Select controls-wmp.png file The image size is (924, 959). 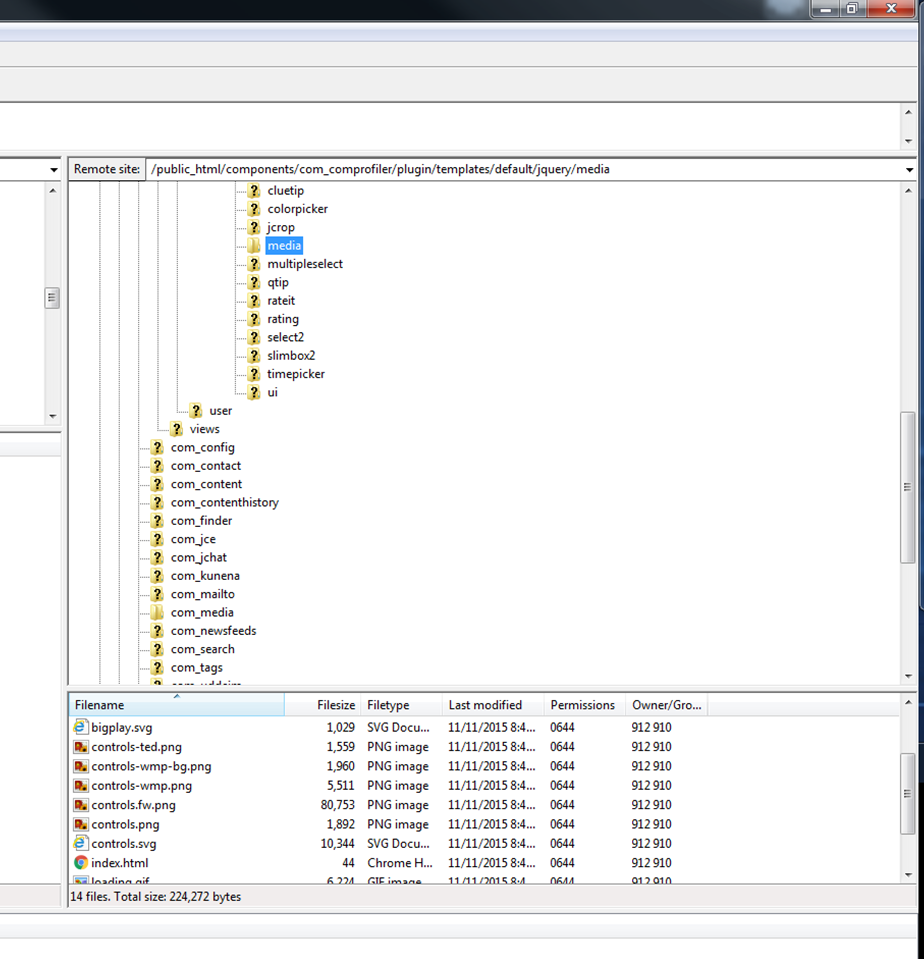141,786
